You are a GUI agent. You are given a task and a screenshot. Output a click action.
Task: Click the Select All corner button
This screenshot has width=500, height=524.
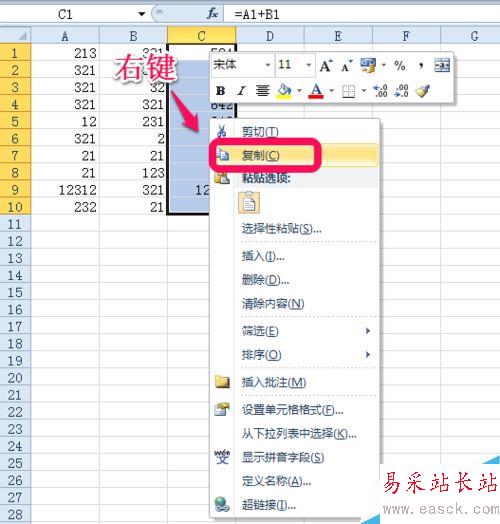(x=15, y=35)
